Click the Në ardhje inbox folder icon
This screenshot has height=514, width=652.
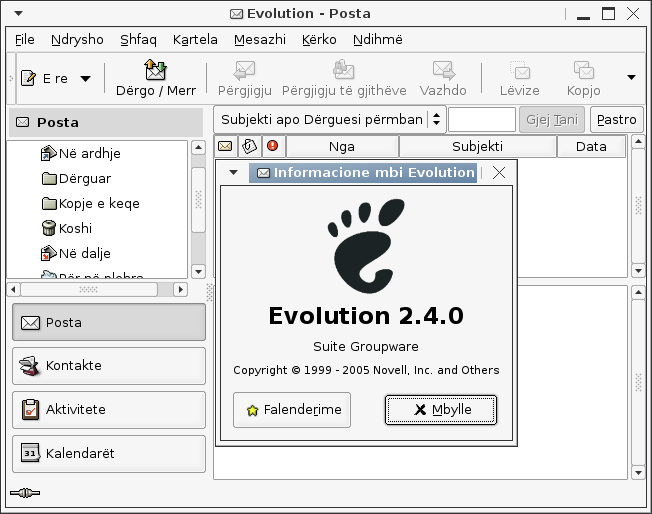coord(49,153)
